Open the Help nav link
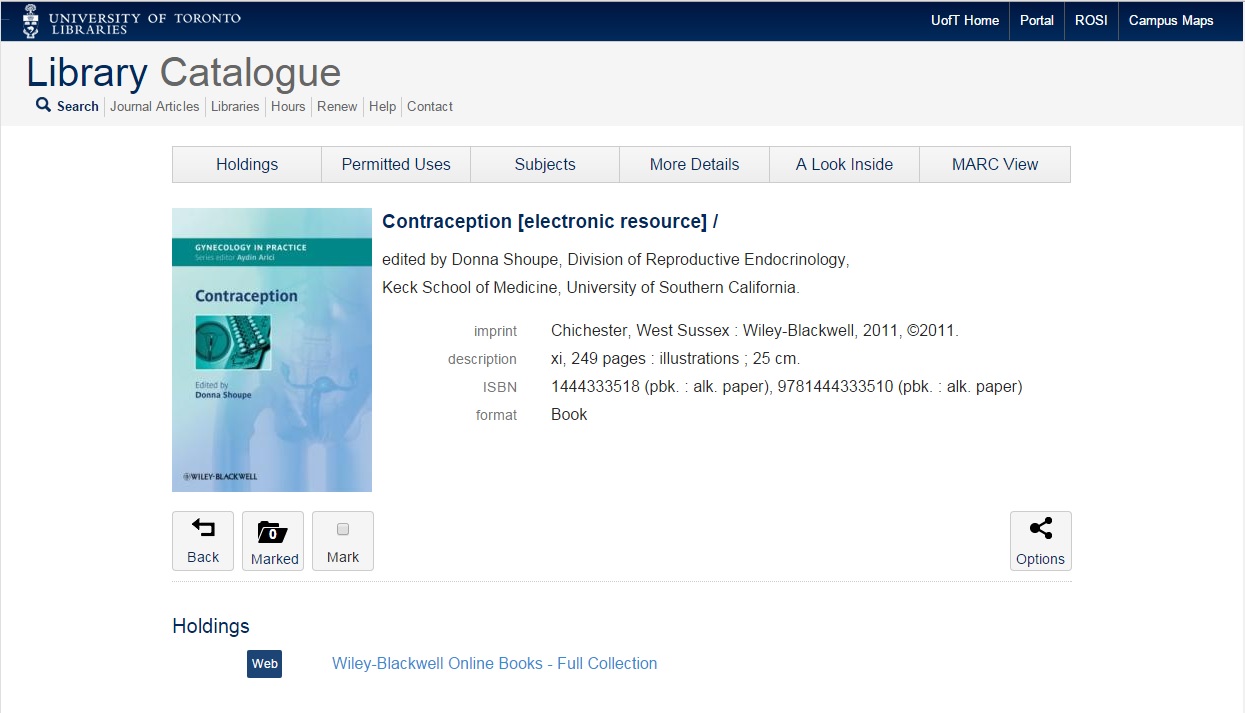1245x713 pixels. (382, 106)
